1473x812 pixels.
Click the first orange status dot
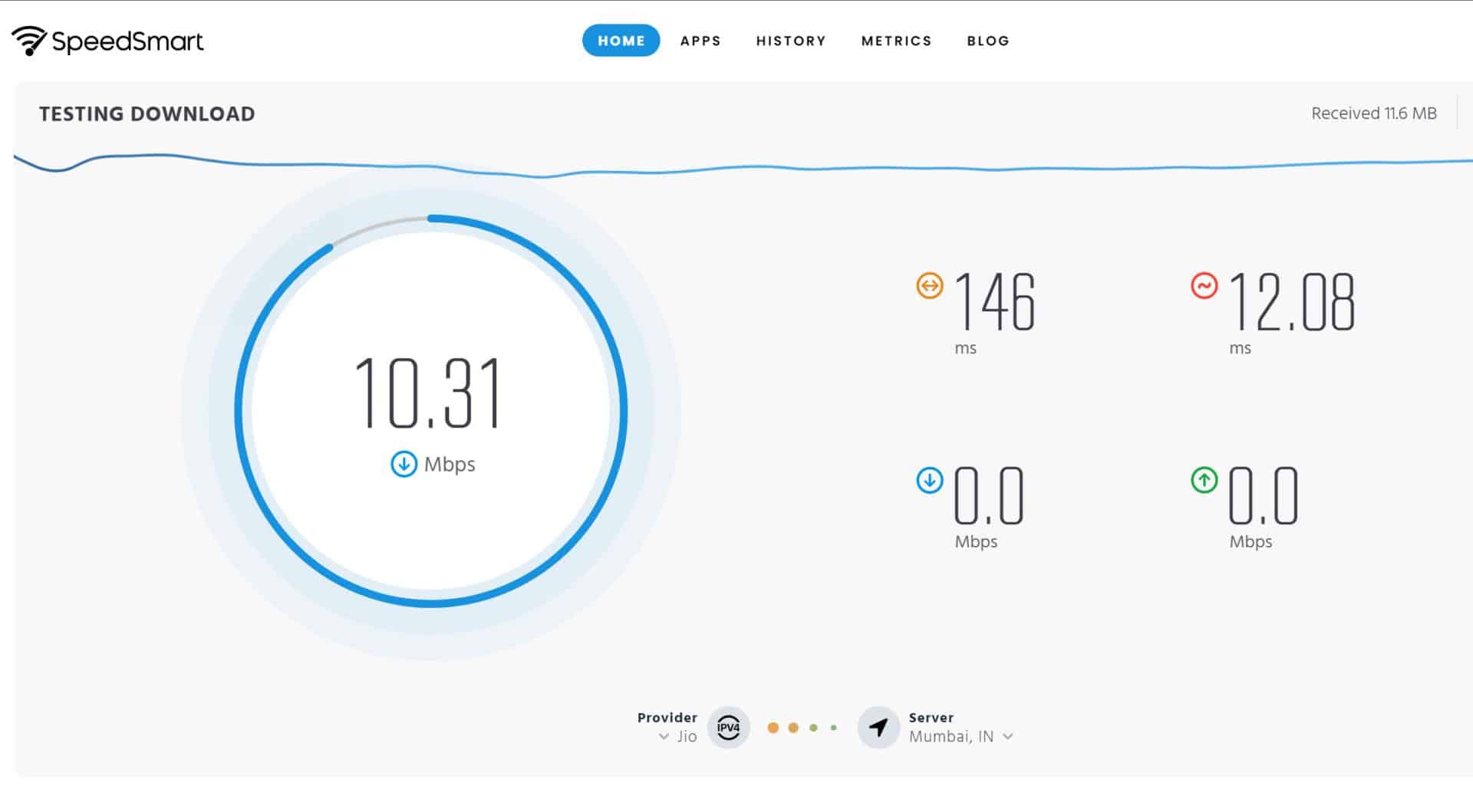coord(773,727)
